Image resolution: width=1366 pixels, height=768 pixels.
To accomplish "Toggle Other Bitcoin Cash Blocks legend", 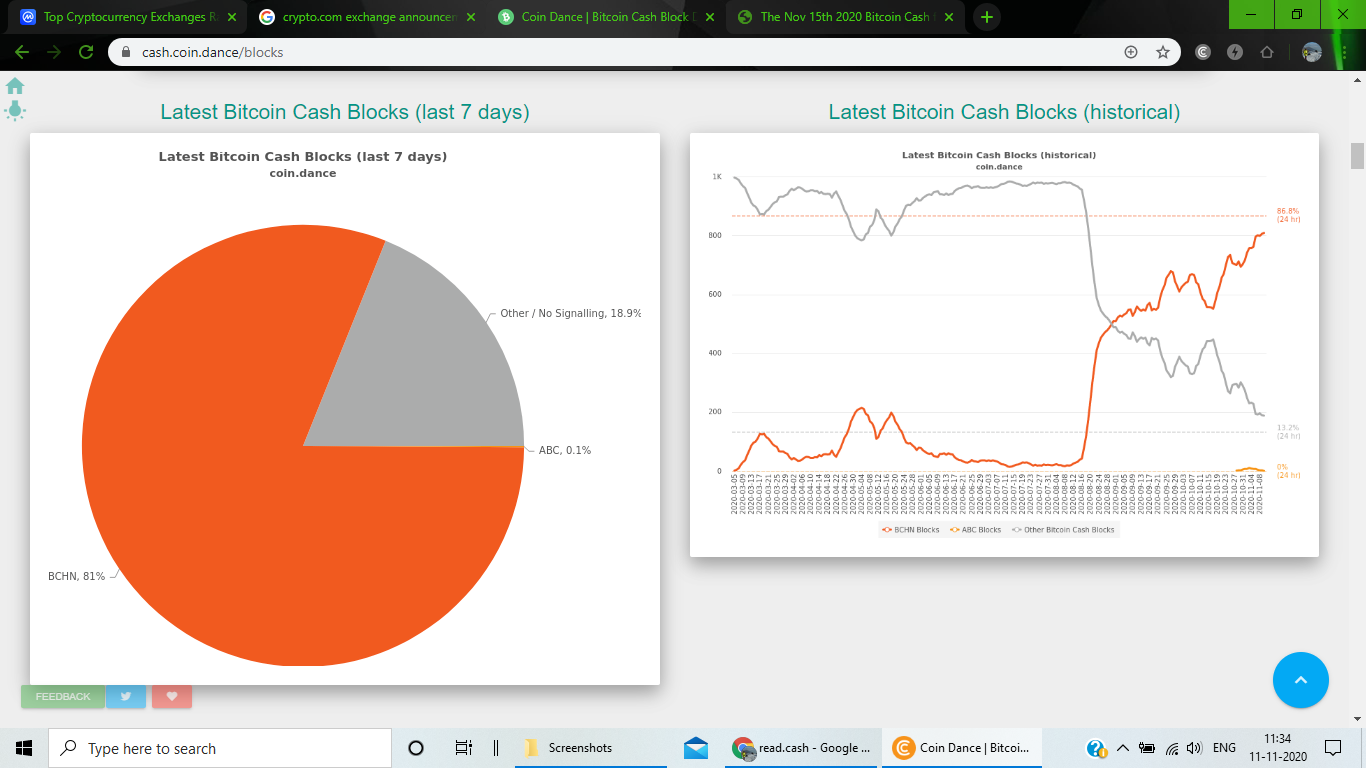I will 1064,530.
